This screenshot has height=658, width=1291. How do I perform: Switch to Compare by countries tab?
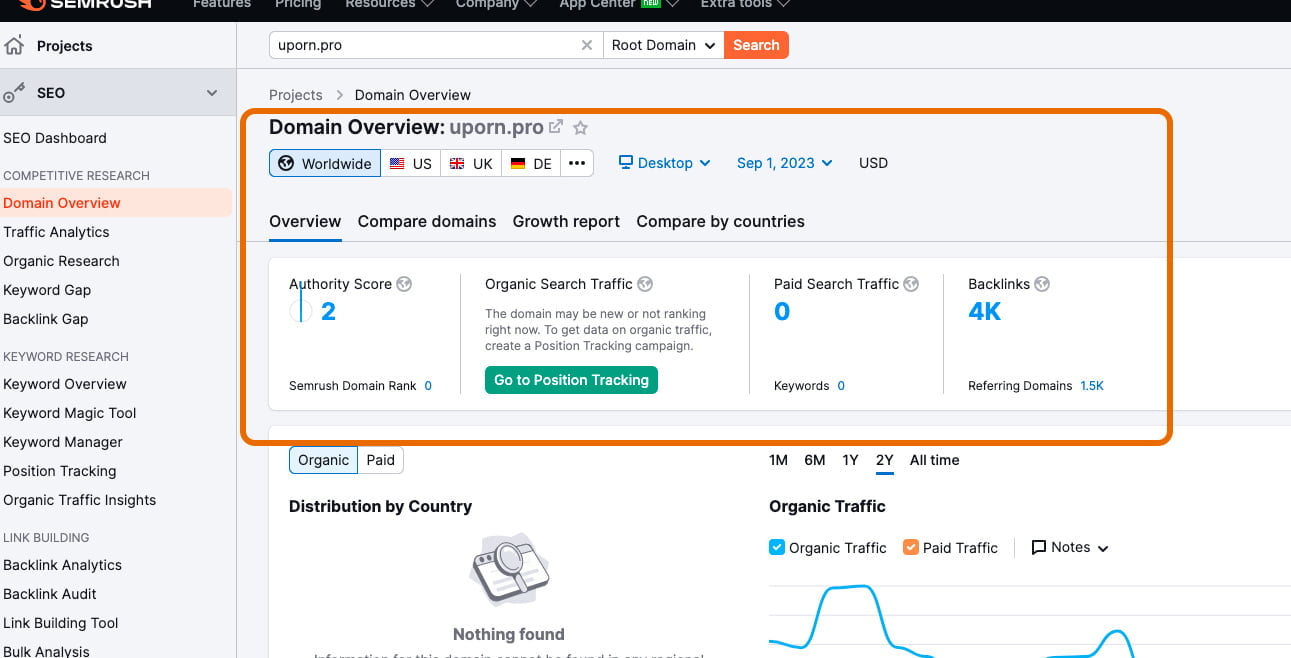tap(720, 222)
